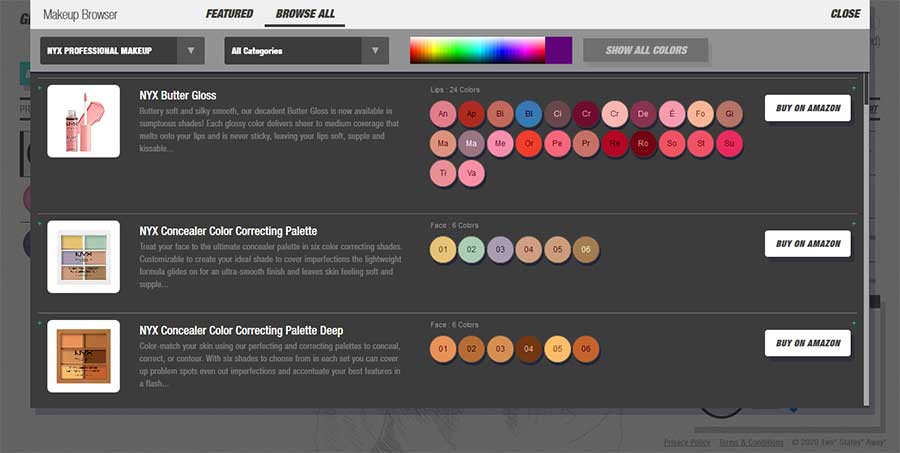Pick the So Butter Gloss shade
Viewport: 900px width, 453px height.
click(672, 144)
